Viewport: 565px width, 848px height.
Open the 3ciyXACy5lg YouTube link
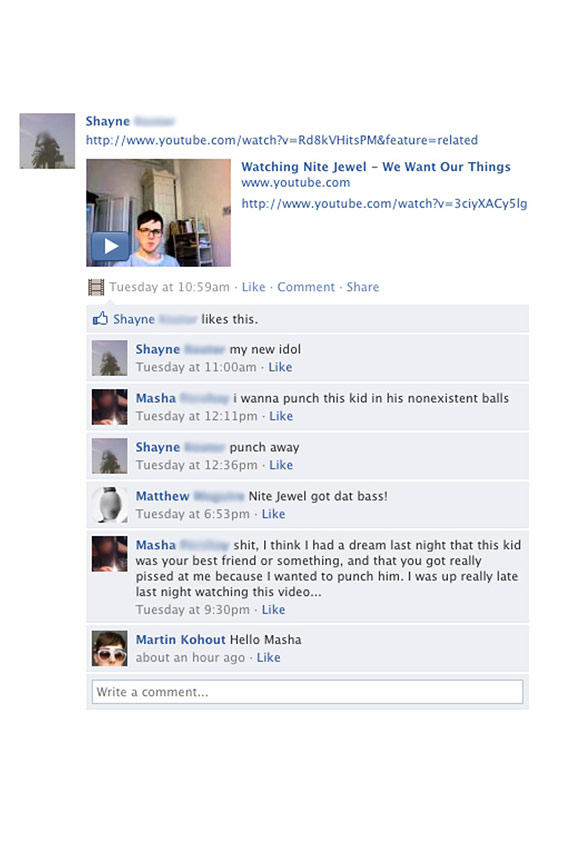click(x=384, y=204)
